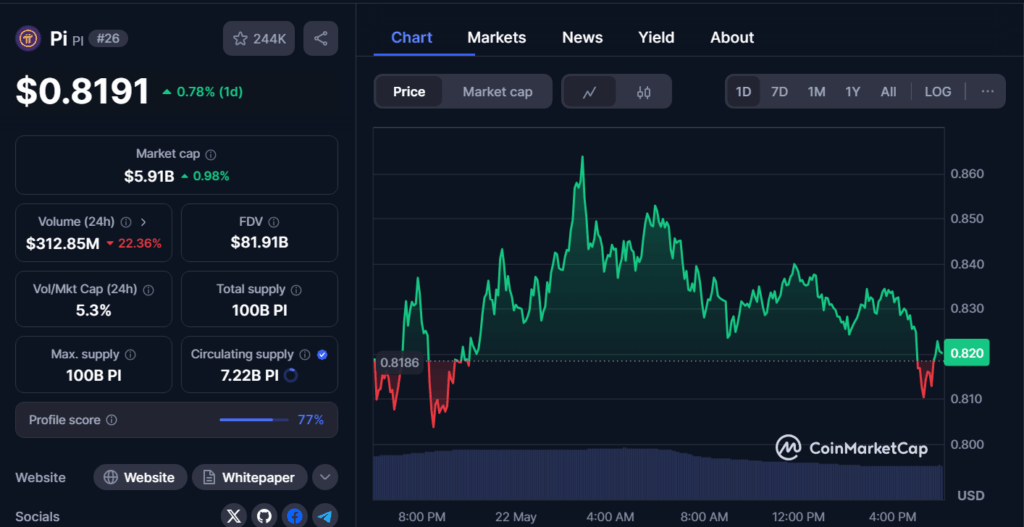This screenshot has height=527, width=1024.
Task: Open the GitHub social icon
Action: click(264, 517)
